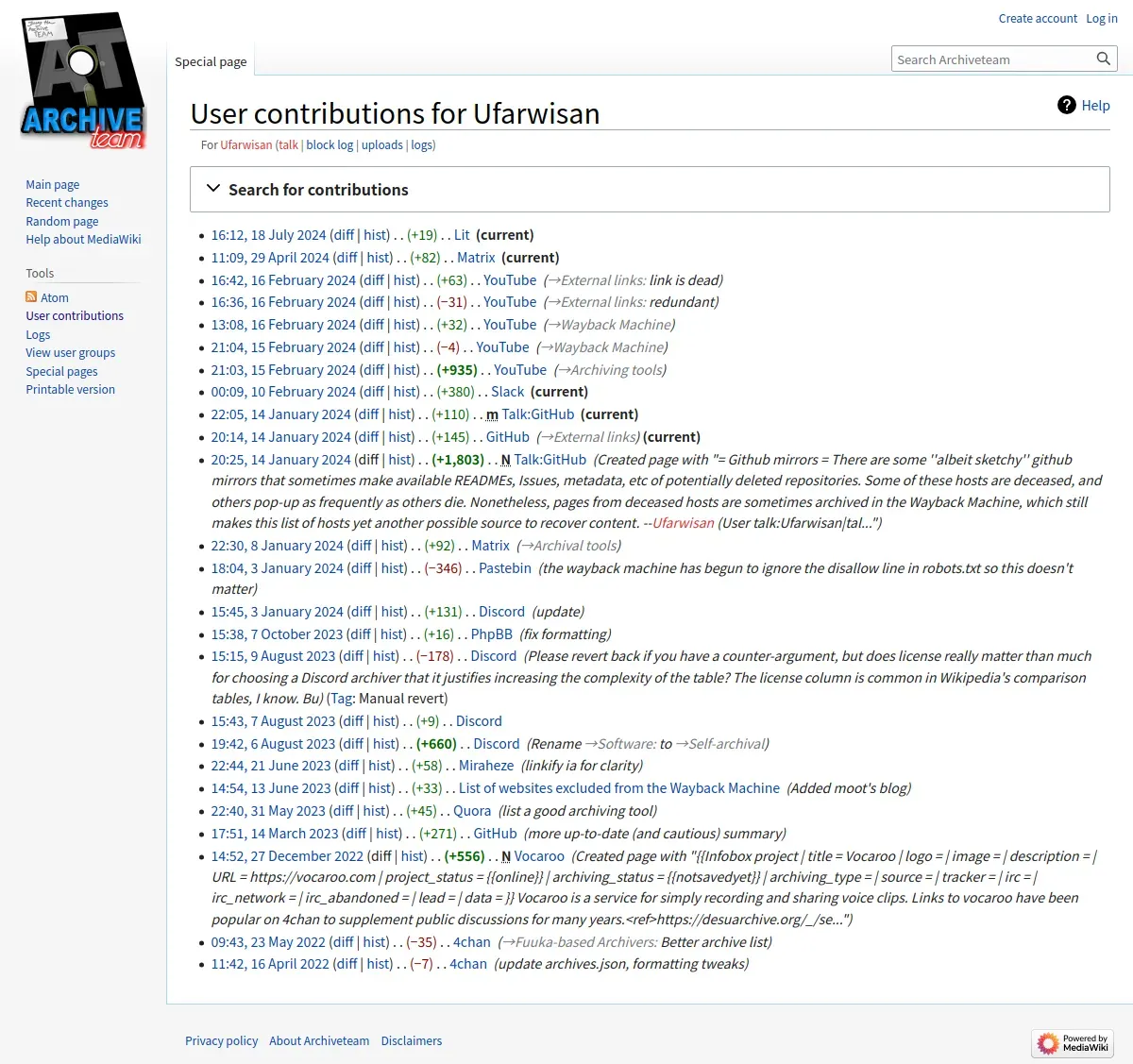Open Logs in the Tools sidebar

(x=38, y=334)
